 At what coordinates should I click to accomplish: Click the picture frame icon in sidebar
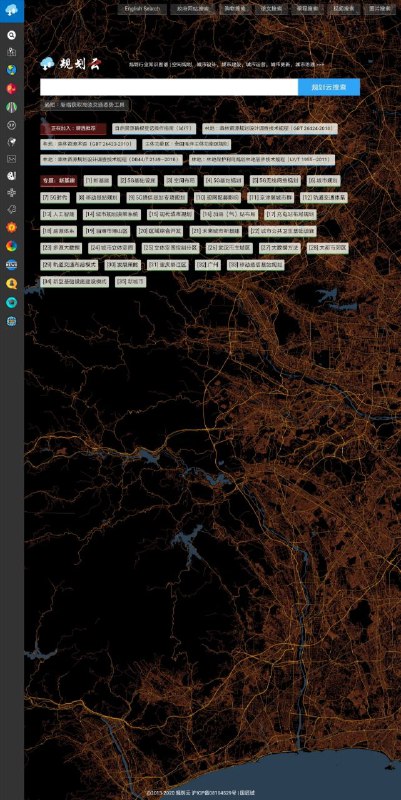click(11, 159)
